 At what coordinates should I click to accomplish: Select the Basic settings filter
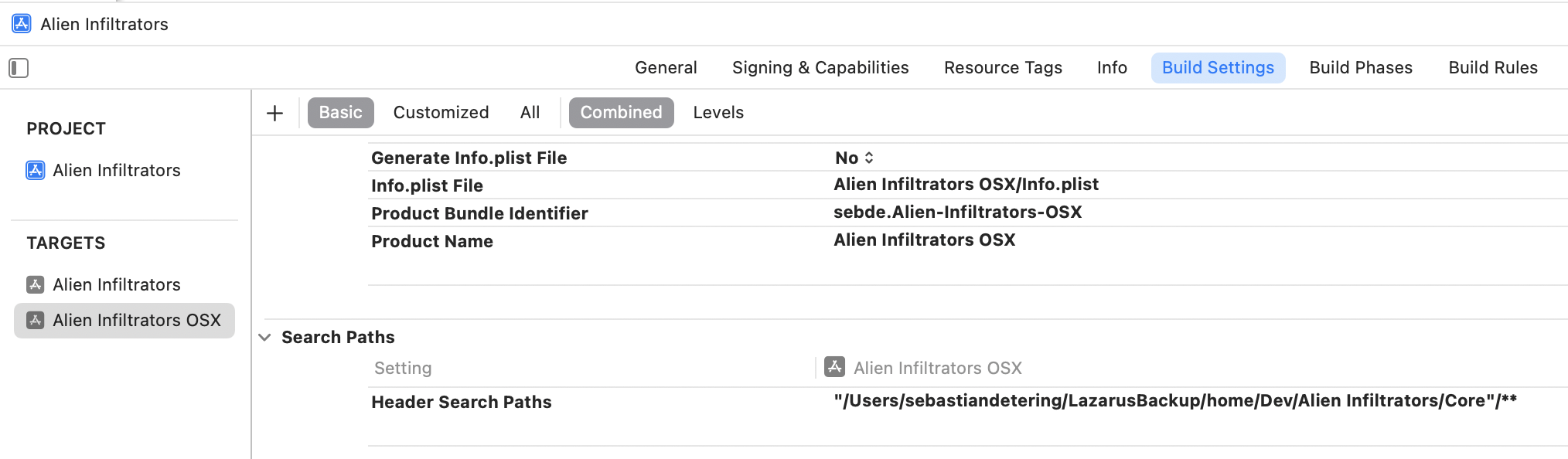pyautogui.click(x=340, y=113)
